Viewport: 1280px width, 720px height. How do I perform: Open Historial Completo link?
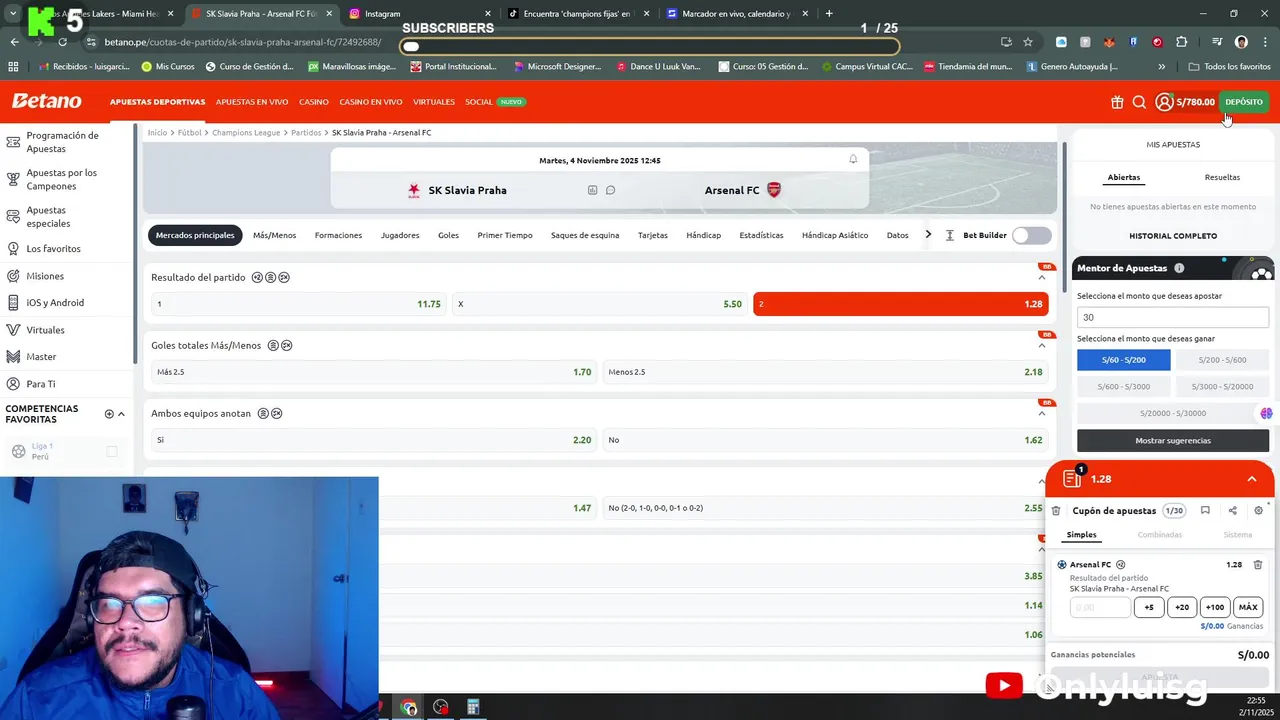(1173, 236)
